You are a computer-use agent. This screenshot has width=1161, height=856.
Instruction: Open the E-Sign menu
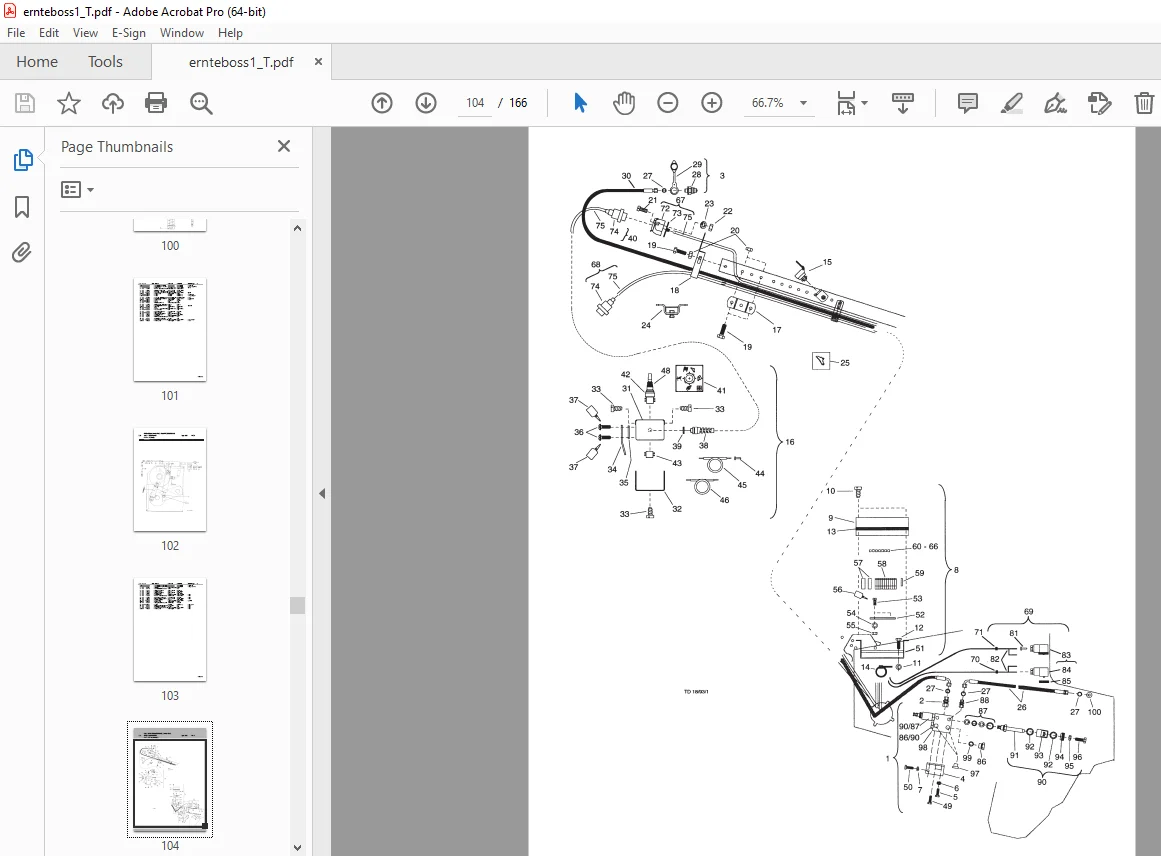click(128, 33)
